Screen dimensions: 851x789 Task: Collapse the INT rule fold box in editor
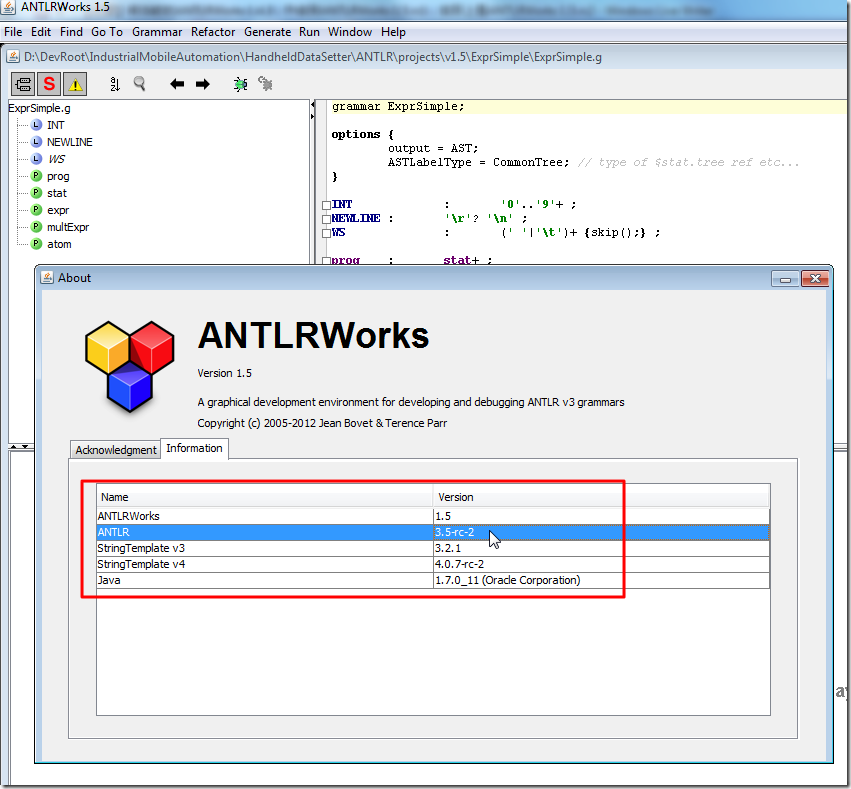coord(326,205)
